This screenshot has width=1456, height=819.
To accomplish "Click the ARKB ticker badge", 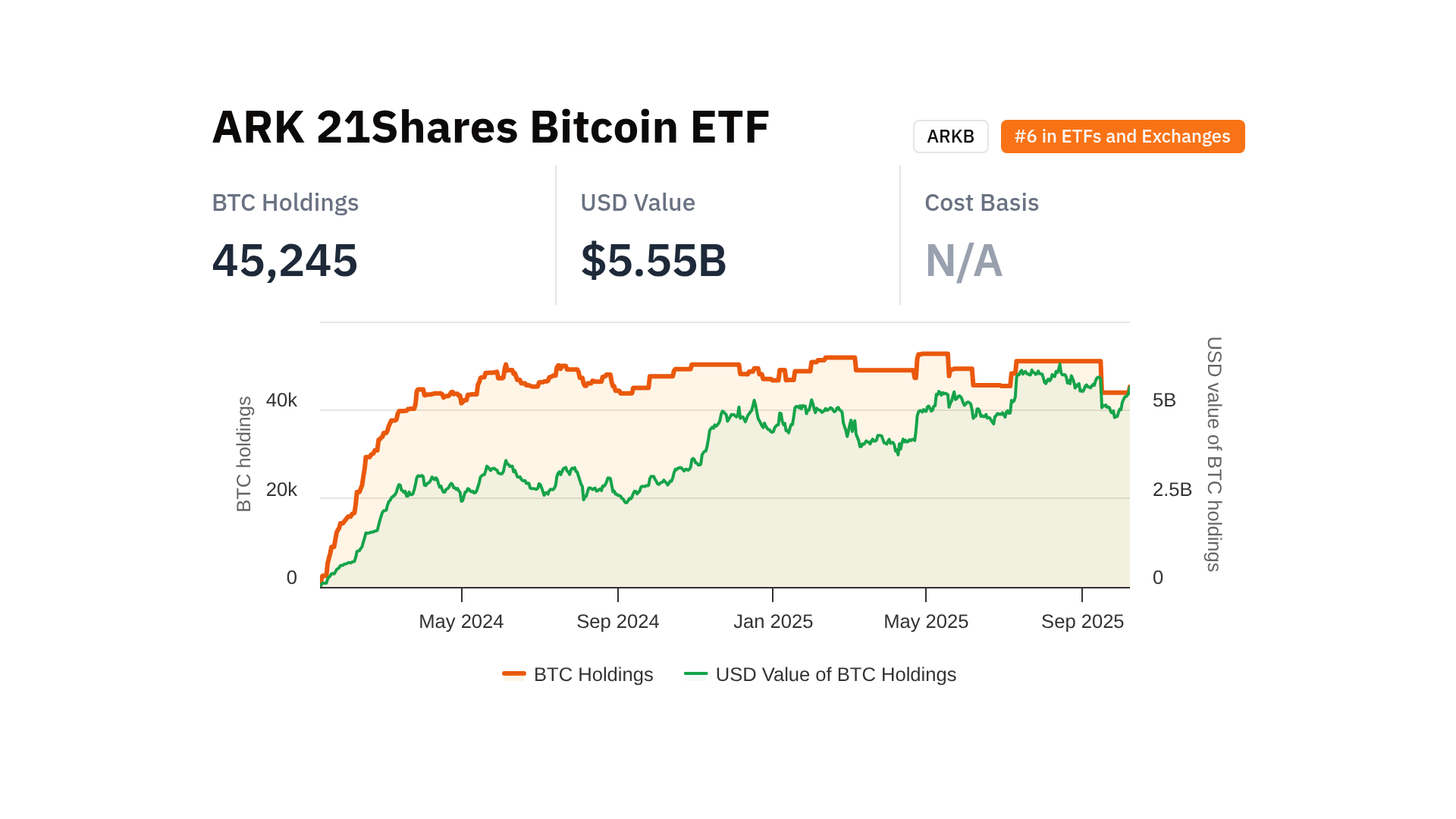I will pyautogui.click(x=950, y=136).
